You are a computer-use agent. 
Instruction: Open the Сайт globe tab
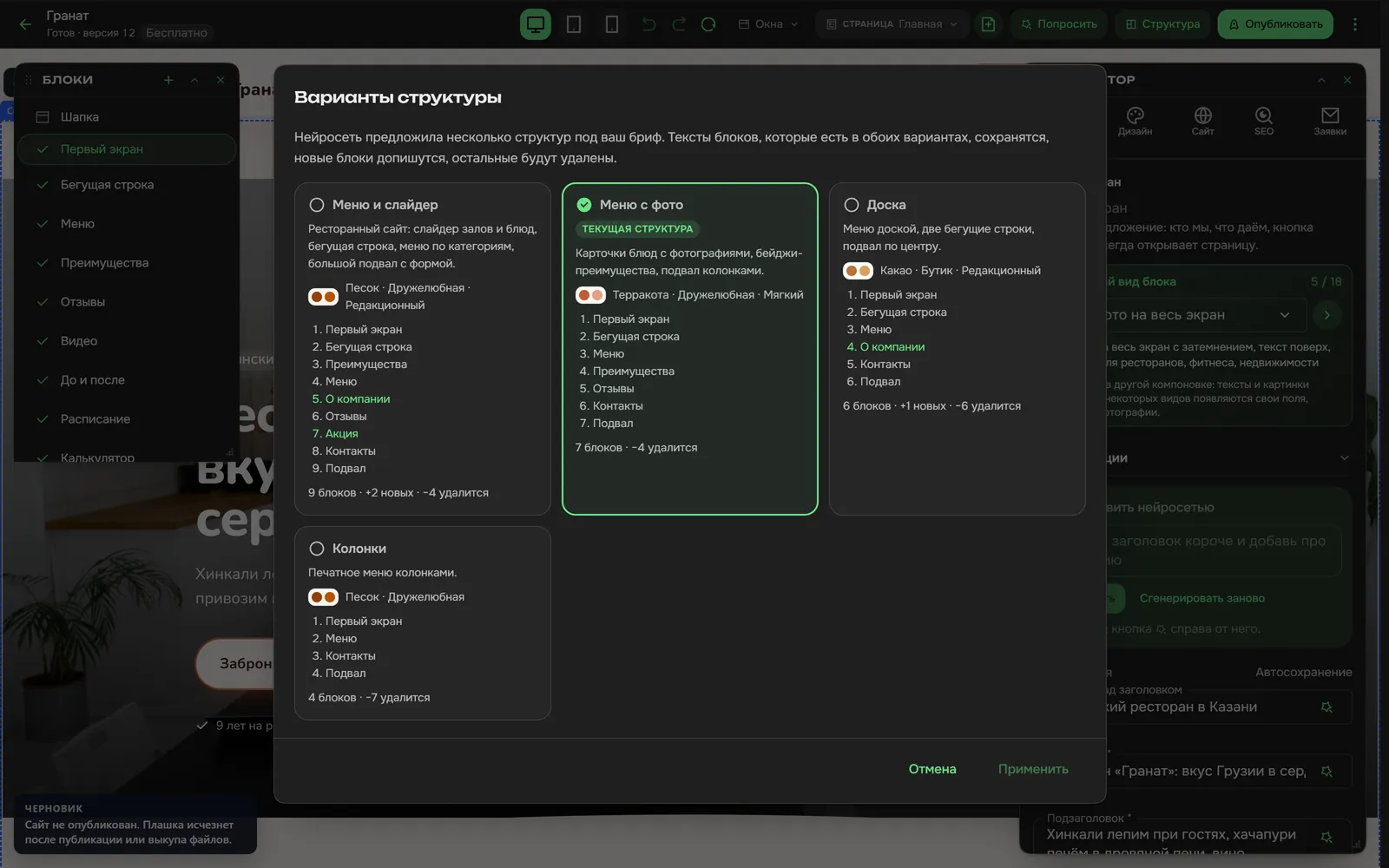(1202, 121)
